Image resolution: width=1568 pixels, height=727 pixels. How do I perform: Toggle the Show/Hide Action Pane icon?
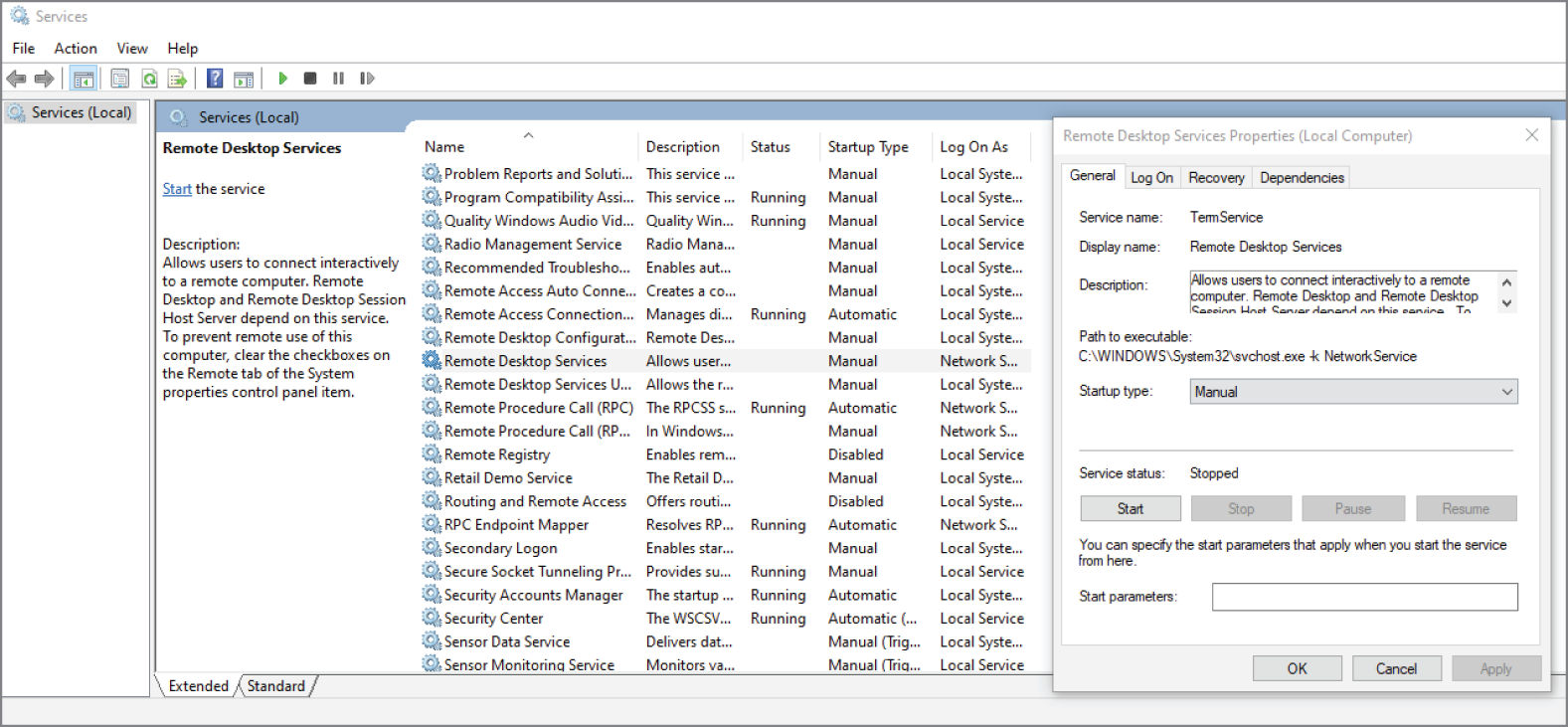[x=244, y=79]
